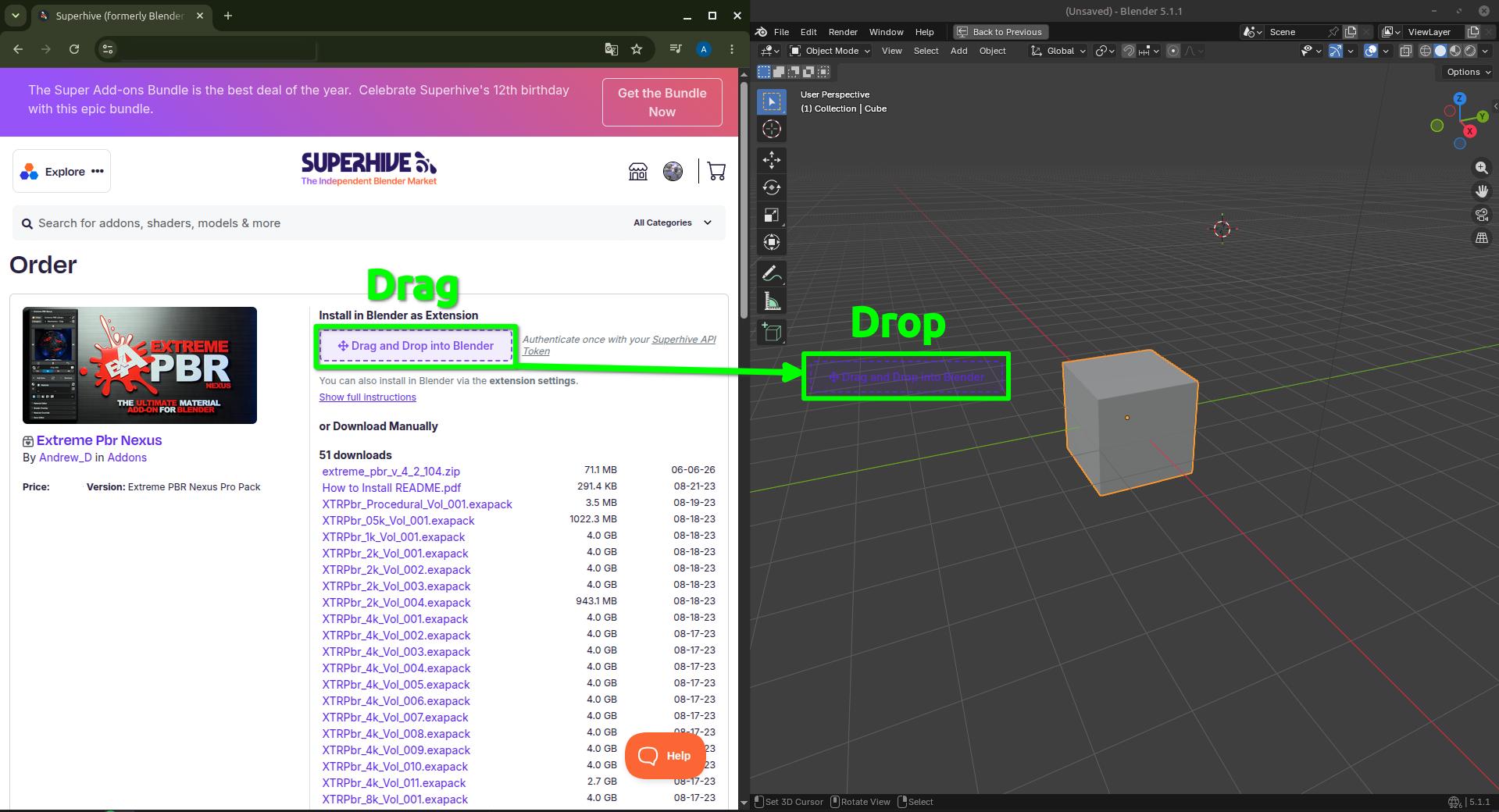Select the Scale tool in Blender

click(x=772, y=215)
